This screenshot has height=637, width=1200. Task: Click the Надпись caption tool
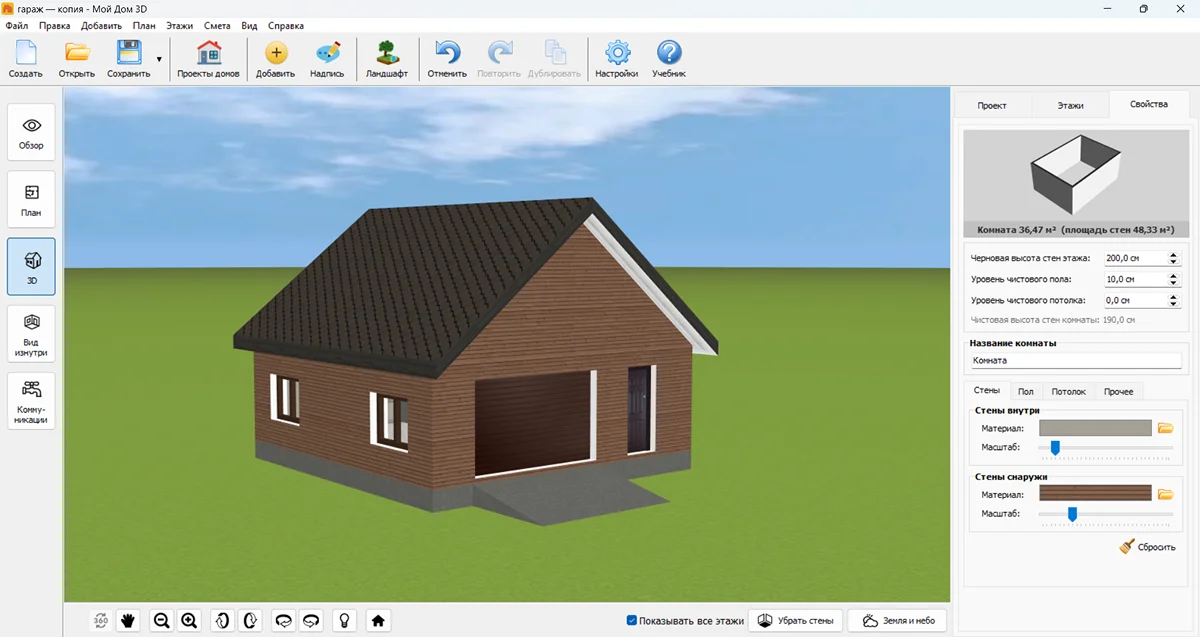pyautogui.click(x=327, y=60)
